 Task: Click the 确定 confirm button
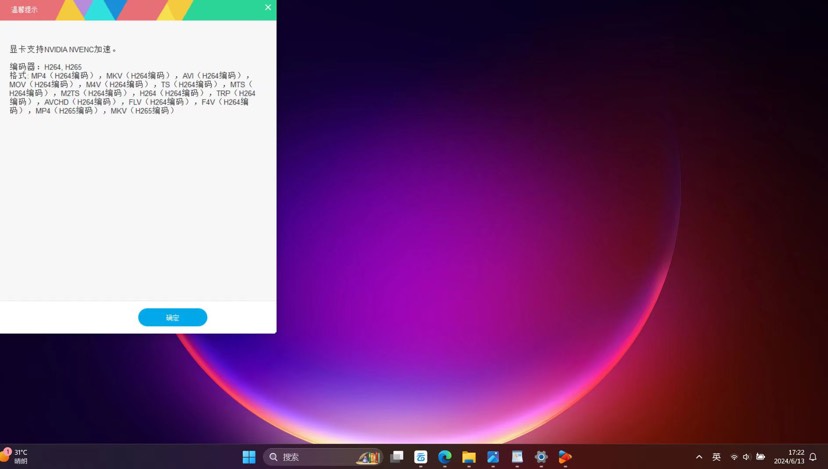172,317
